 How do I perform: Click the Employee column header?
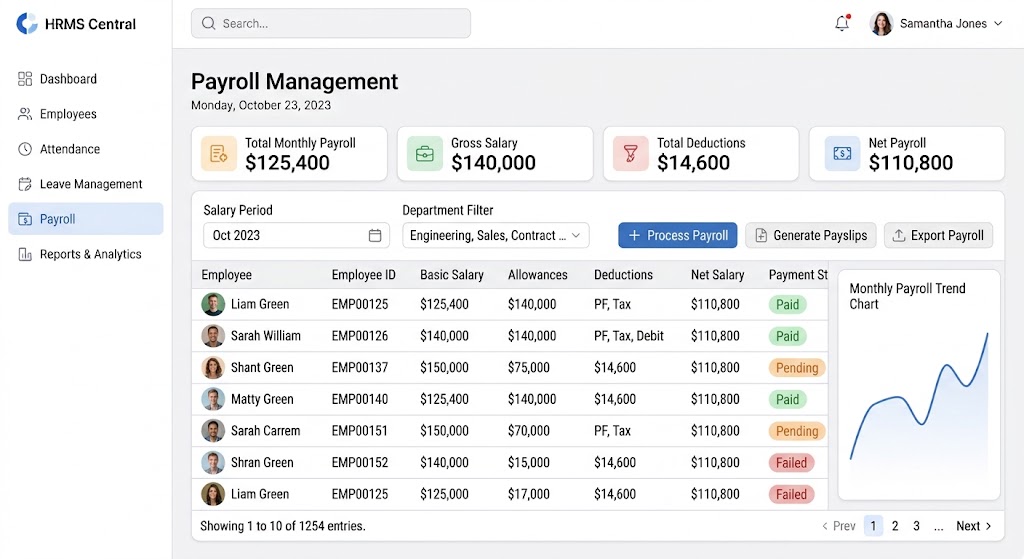point(227,275)
